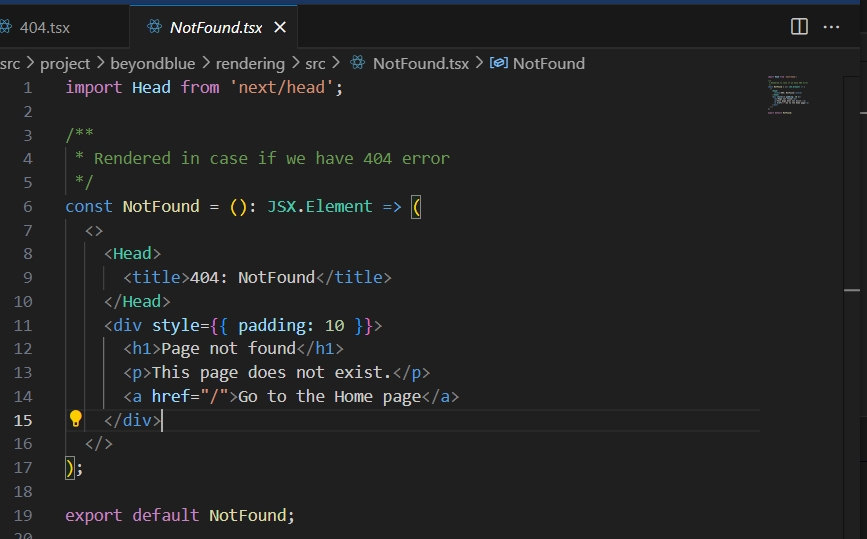Open the 'project' breadcrumb folder dropdown
Screen dimensions: 867x539
65,63
